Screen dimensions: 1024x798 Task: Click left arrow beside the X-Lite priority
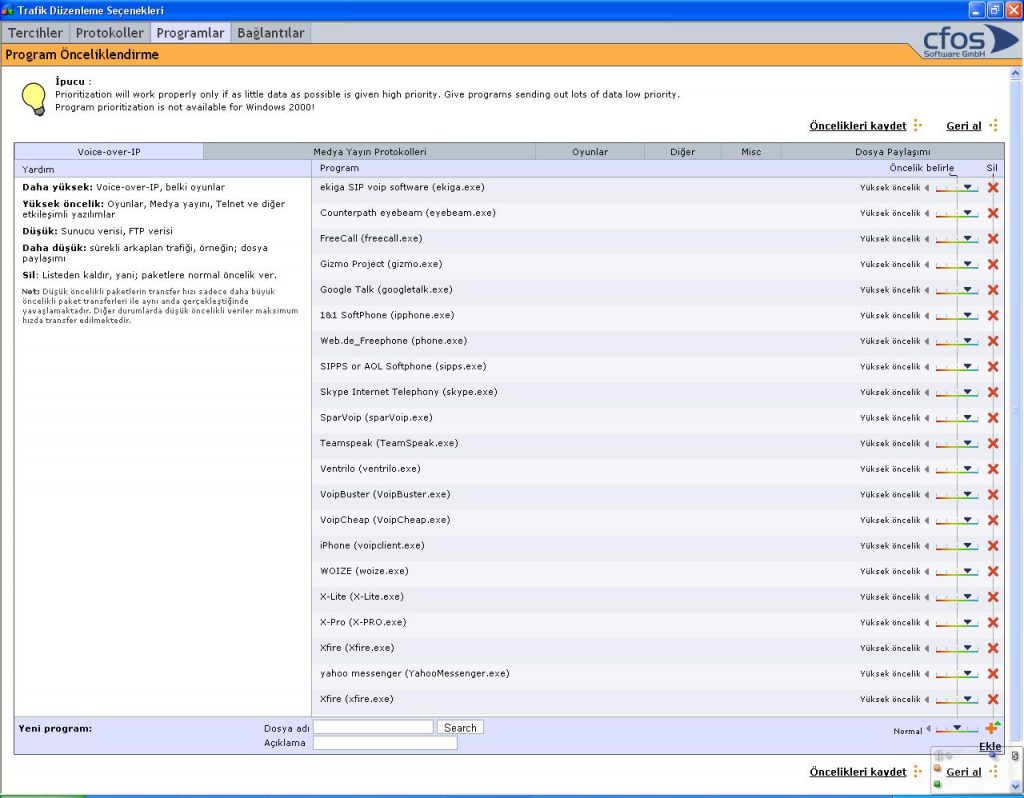pyautogui.click(x=927, y=597)
